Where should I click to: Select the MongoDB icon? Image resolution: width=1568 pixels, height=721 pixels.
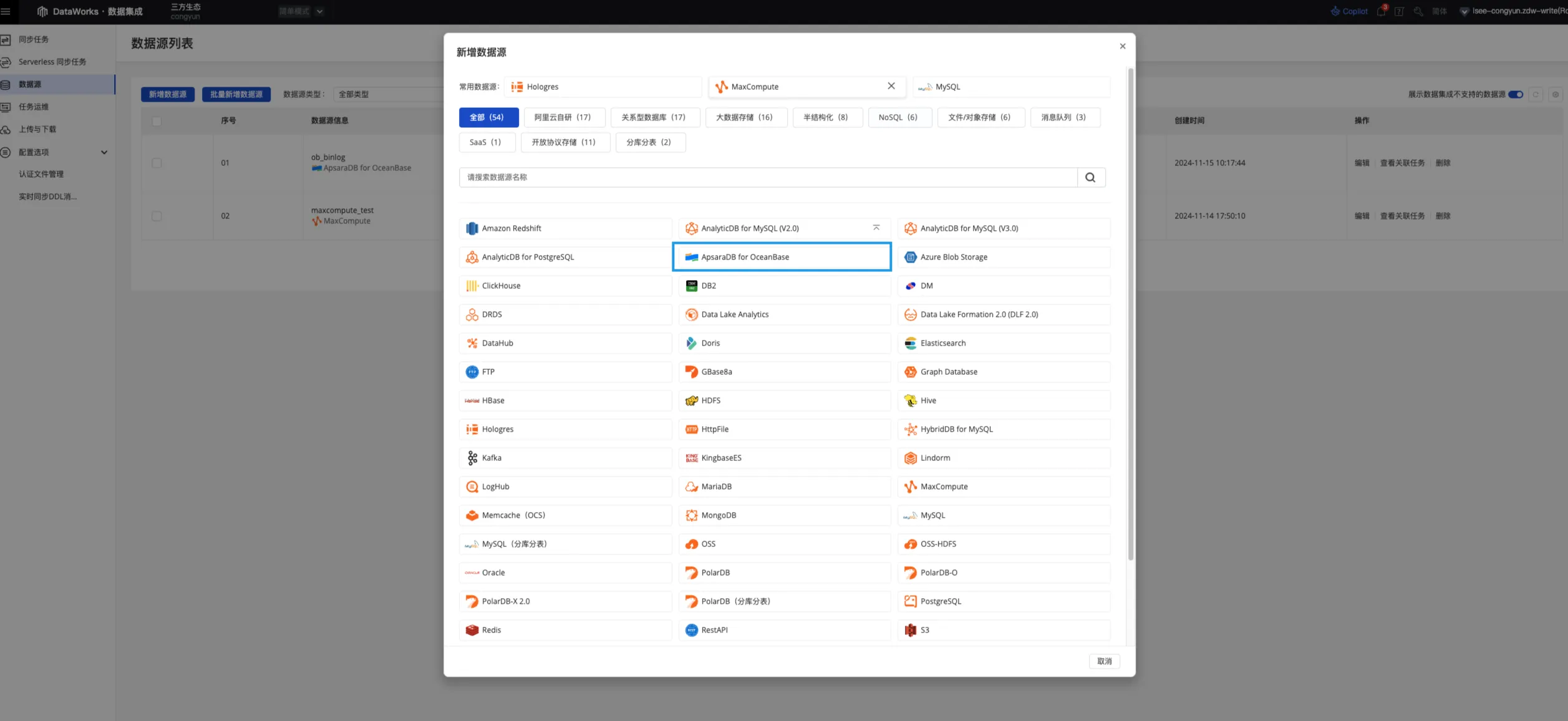[x=691, y=515]
